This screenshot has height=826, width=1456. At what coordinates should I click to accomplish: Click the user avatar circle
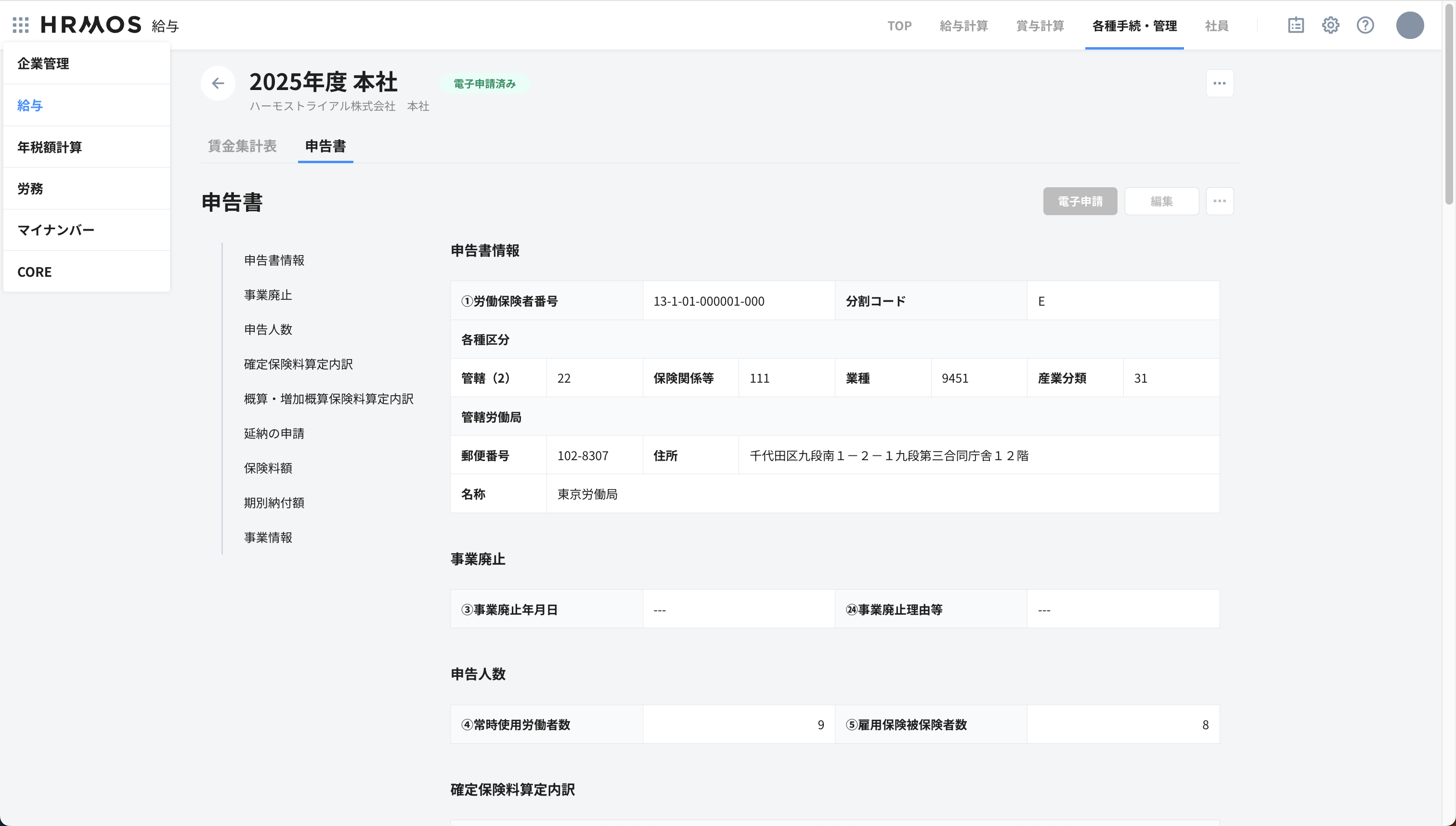tap(1409, 25)
